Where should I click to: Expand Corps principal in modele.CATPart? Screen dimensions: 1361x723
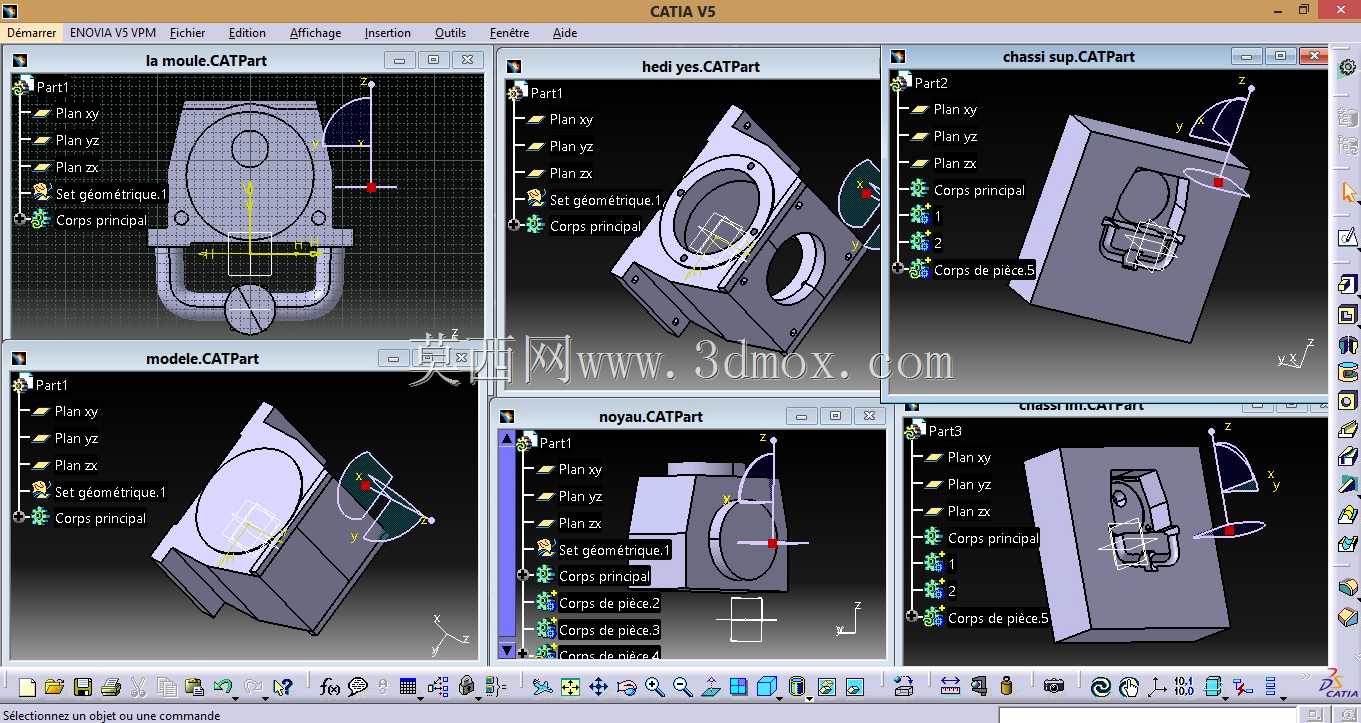(19, 517)
